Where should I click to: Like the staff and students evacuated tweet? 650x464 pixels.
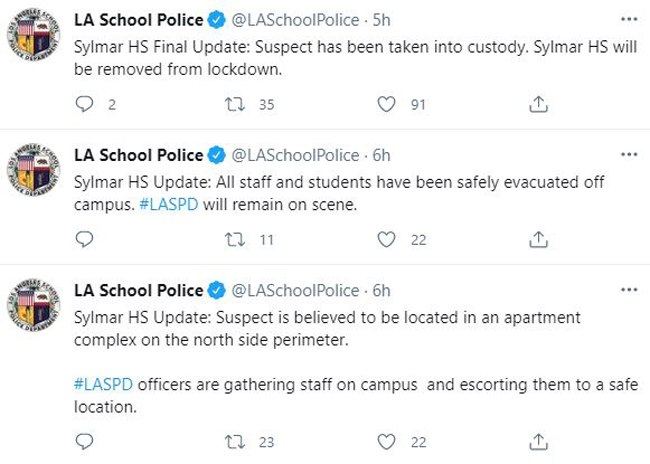386,239
